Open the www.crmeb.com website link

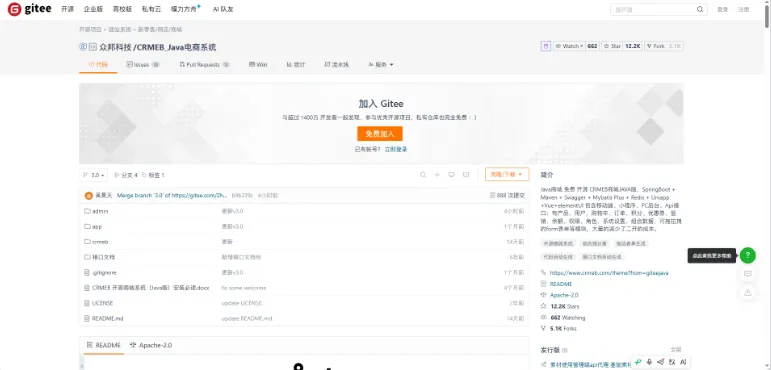[609, 273]
